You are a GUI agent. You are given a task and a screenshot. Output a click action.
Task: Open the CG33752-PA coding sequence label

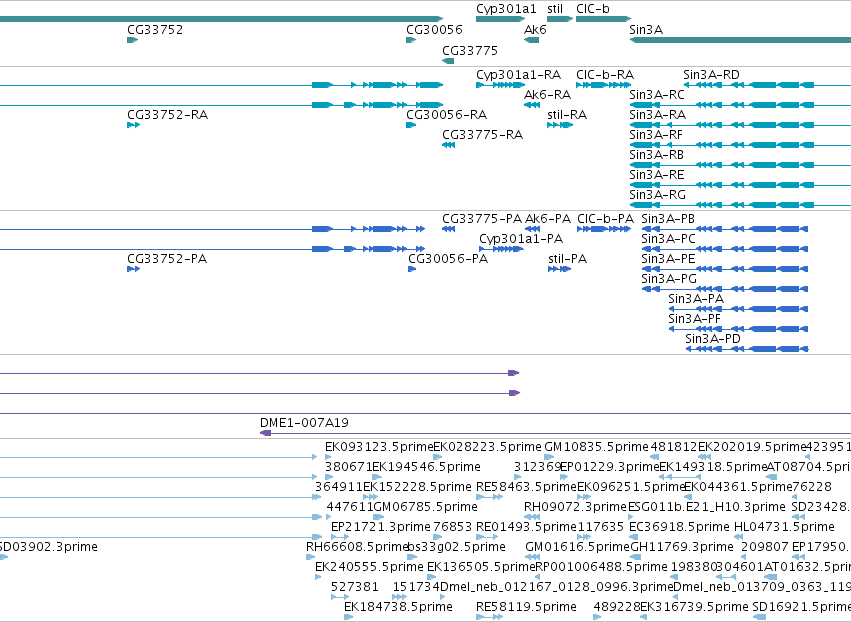tap(167, 259)
